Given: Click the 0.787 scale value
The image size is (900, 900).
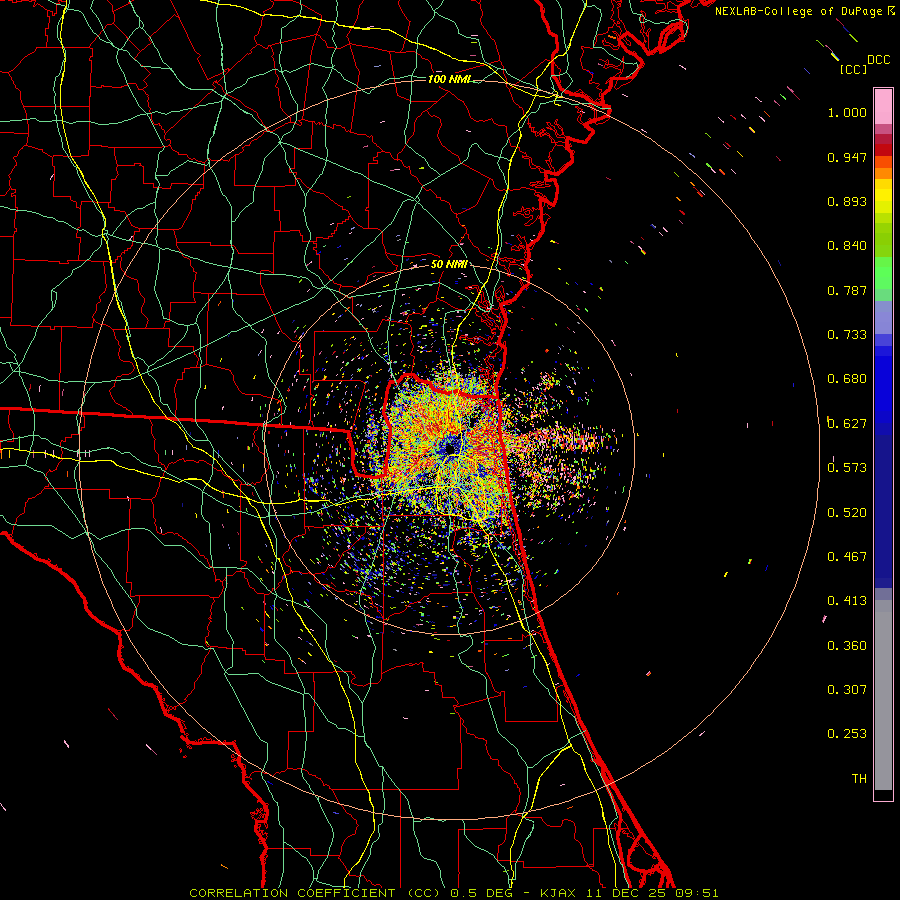Looking at the screenshot, I should [847, 290].
